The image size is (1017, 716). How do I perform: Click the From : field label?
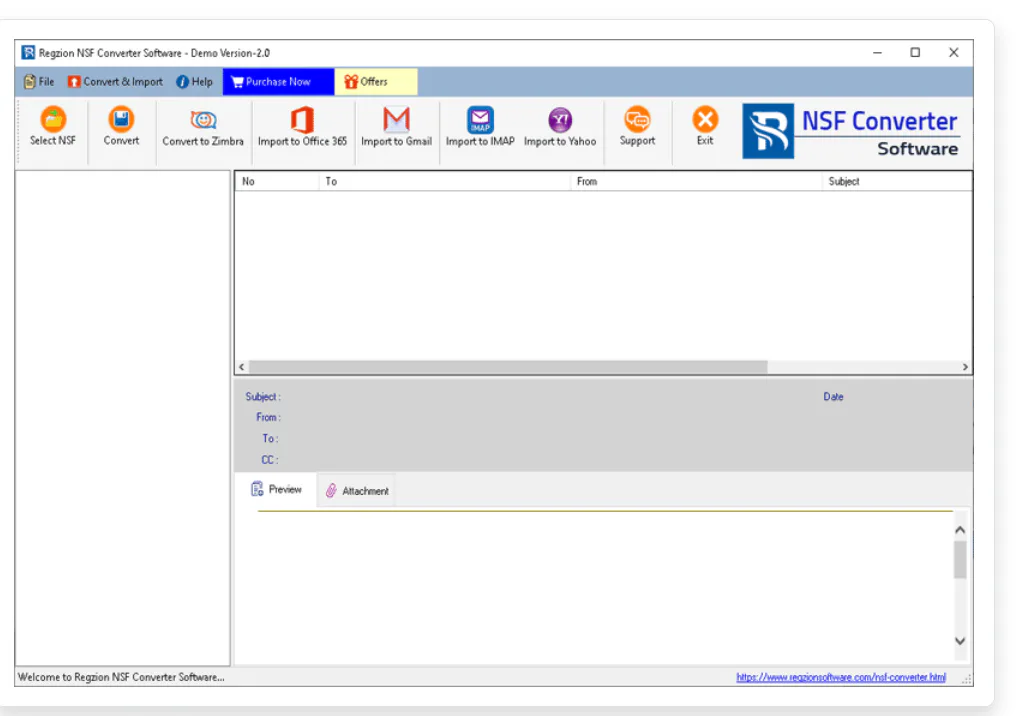coord(269,417)
